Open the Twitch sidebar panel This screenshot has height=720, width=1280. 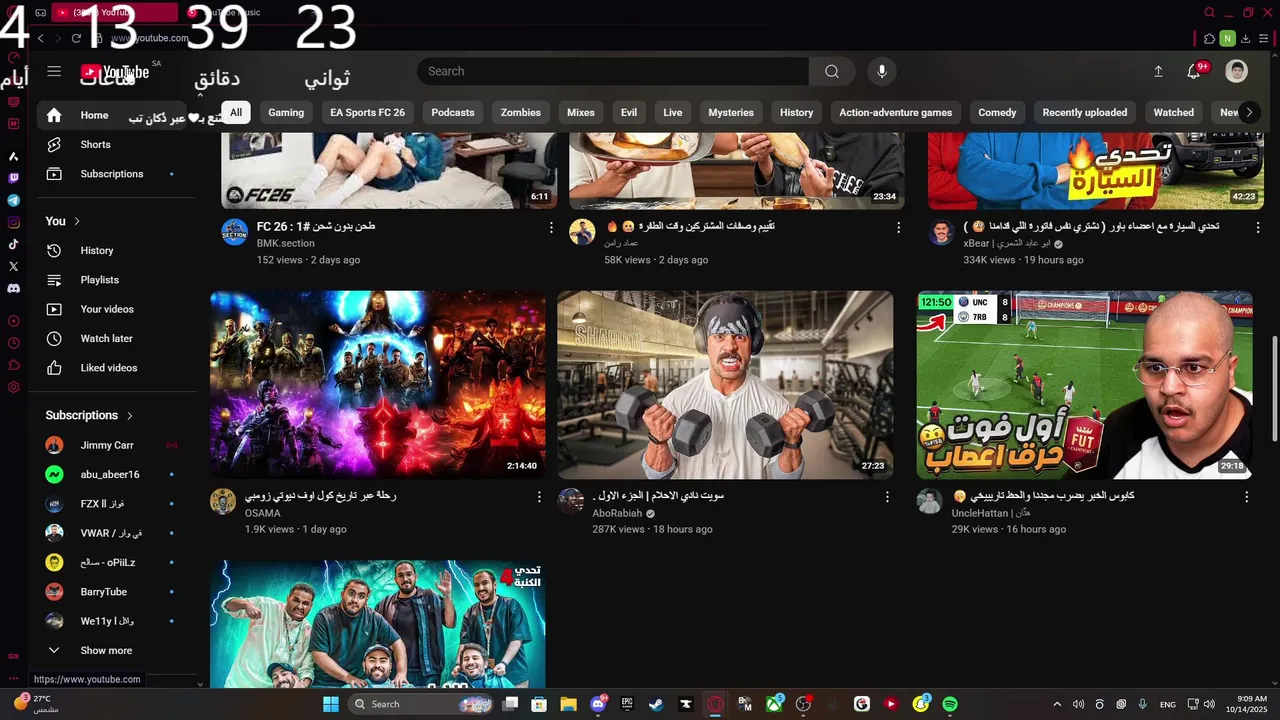coord(14,178)
